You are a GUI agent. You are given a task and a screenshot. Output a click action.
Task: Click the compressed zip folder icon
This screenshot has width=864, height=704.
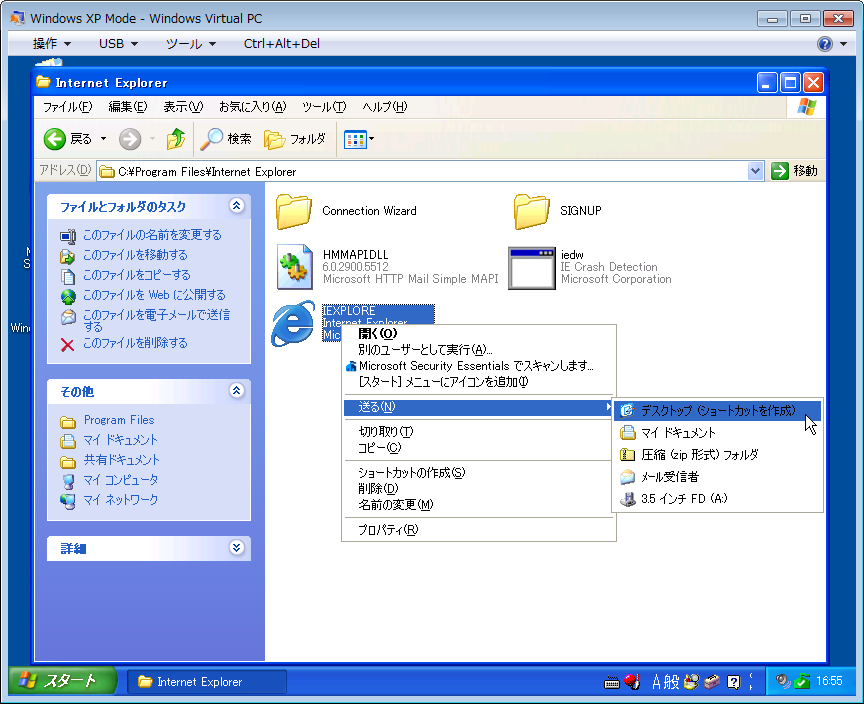pos(627,454)
